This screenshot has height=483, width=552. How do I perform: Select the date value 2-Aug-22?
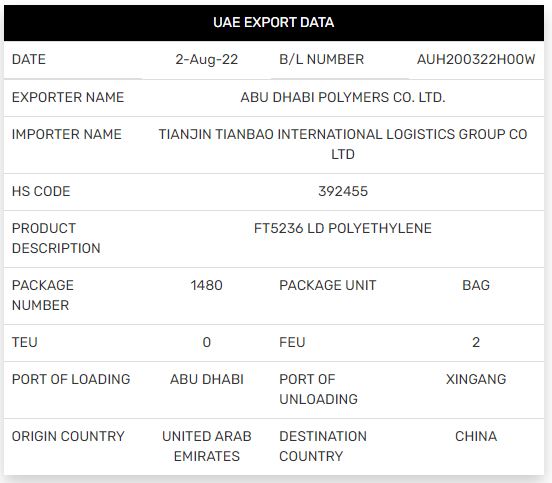[207, 59]
